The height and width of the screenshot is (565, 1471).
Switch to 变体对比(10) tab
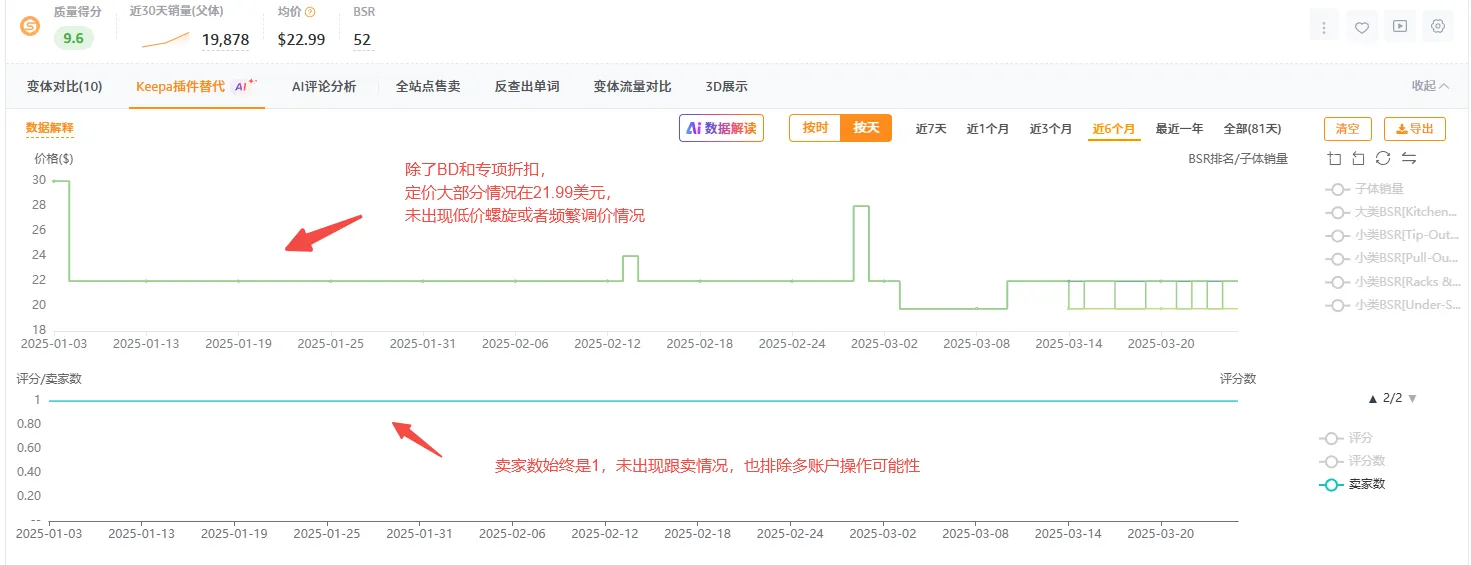[x=64, y=87]
